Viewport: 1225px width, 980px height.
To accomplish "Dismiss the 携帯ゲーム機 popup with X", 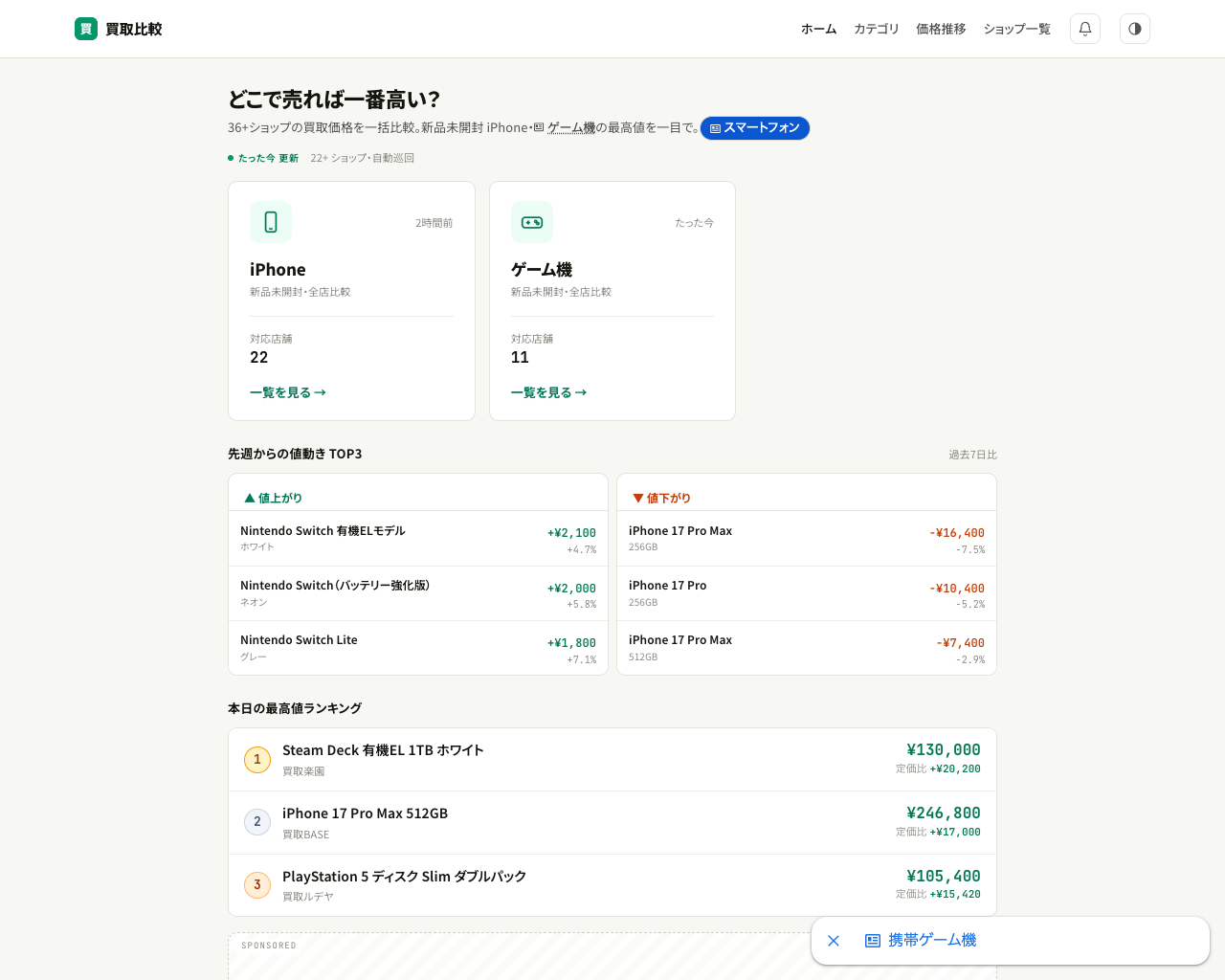I will 834,941.
